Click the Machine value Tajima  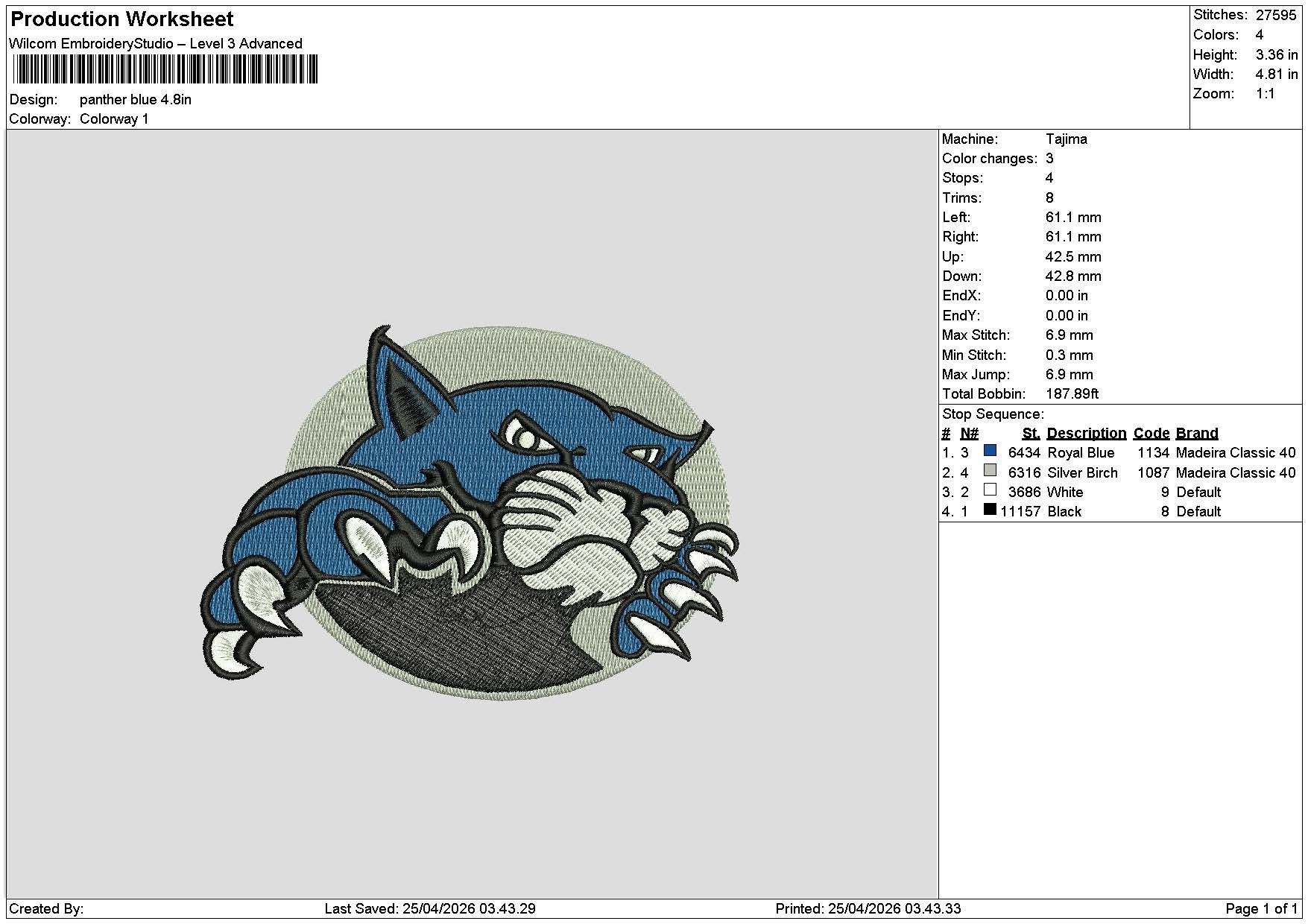pos(1066,139)
